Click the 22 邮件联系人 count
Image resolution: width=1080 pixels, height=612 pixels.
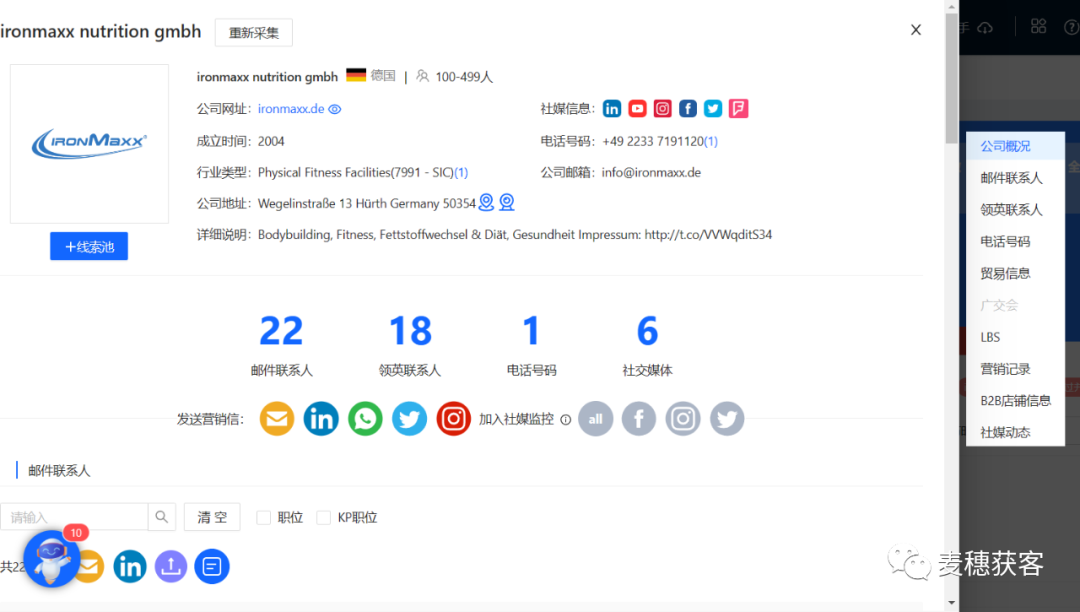click(281, 345)
